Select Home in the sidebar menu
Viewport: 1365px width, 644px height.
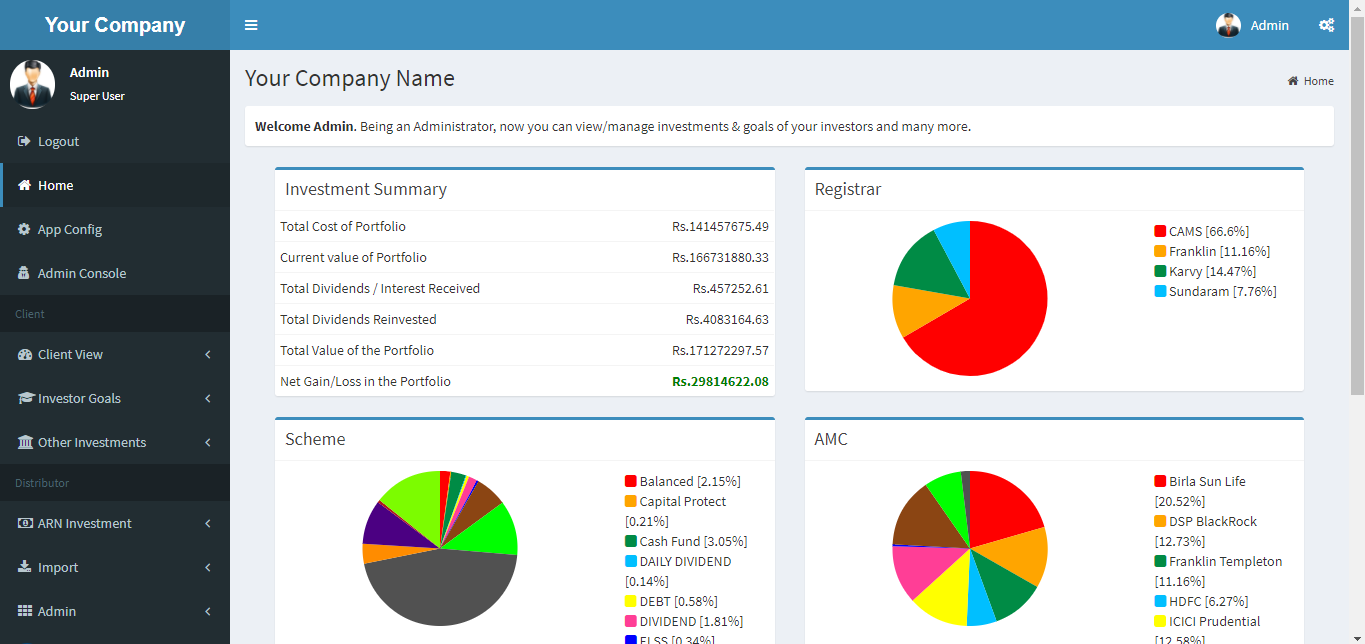coord(56,186)
